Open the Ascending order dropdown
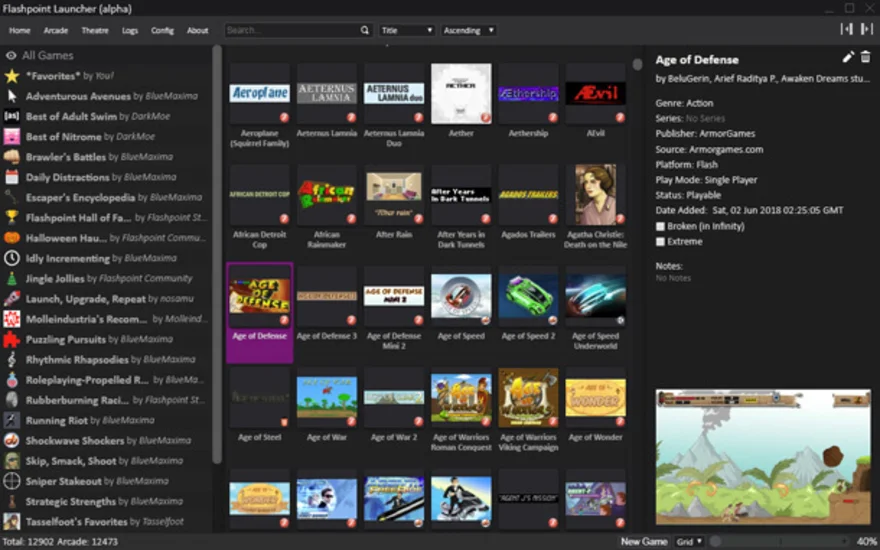 coord(469,30)
